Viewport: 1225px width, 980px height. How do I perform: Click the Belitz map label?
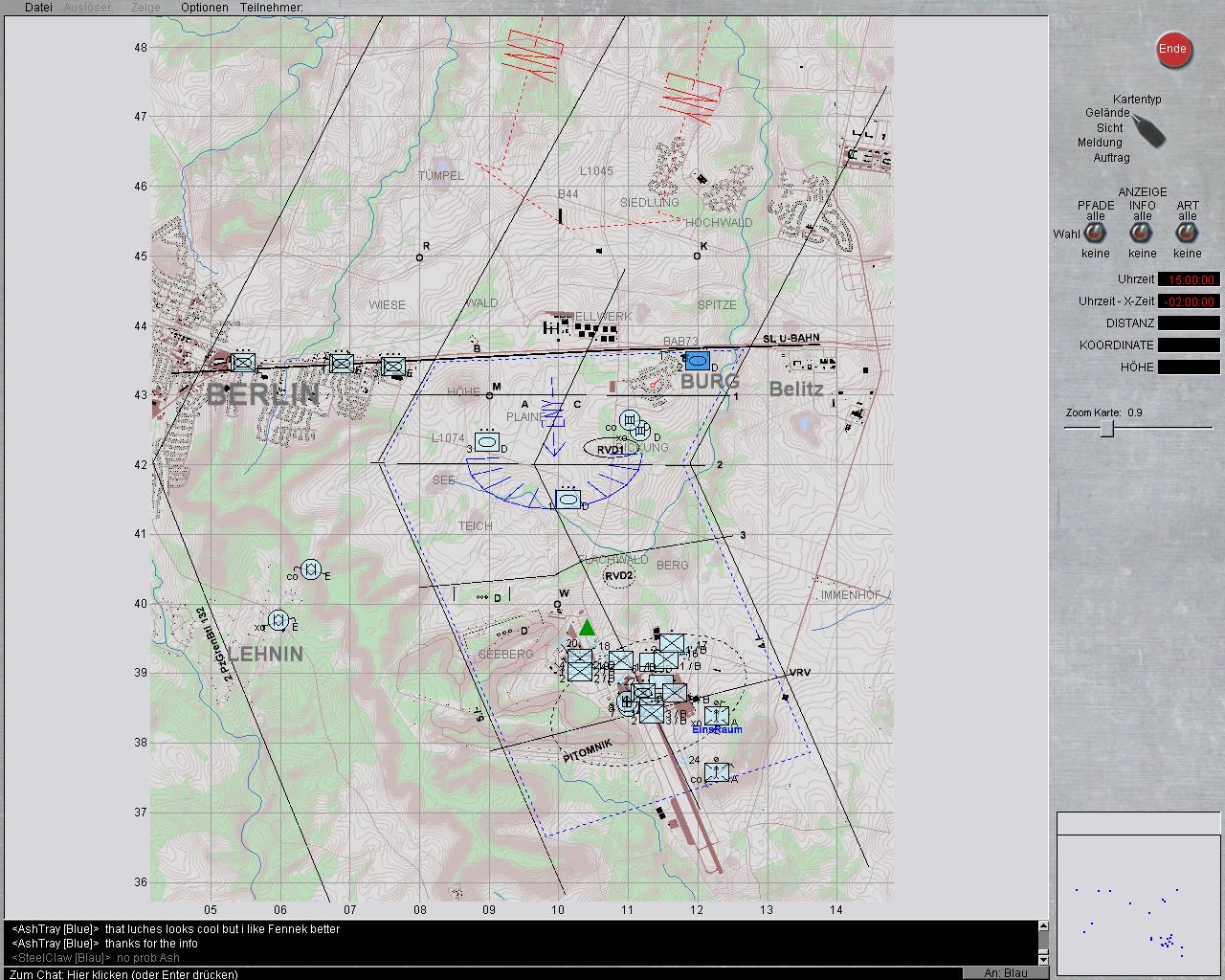(x=796, y=389)
